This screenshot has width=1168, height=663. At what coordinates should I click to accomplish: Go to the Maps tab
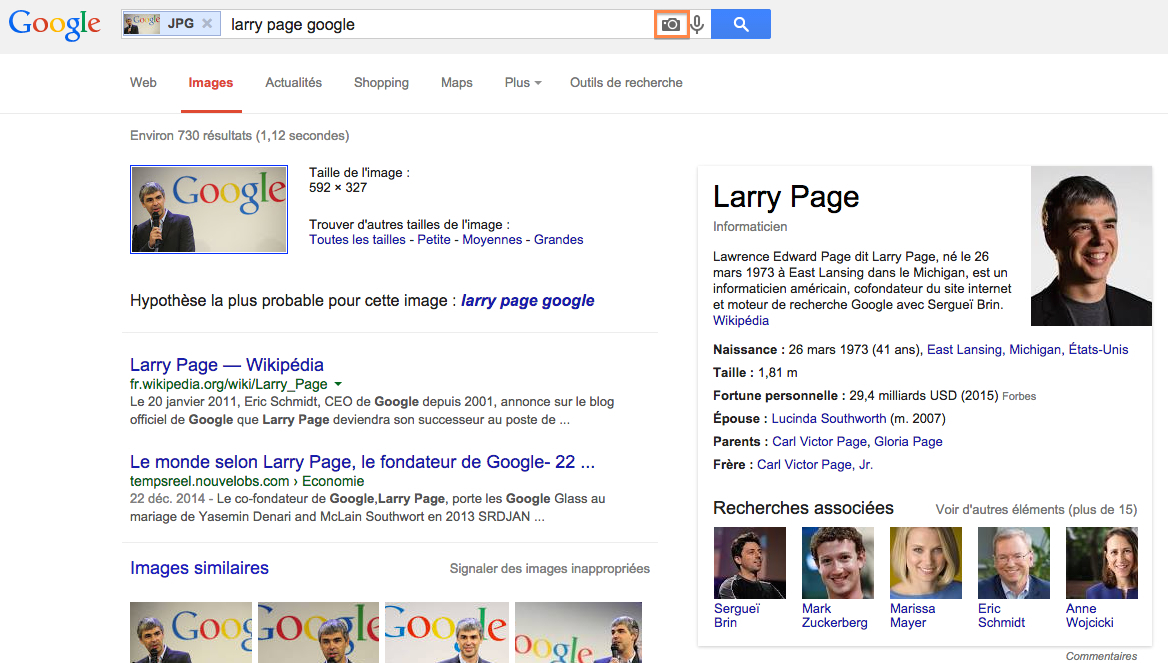coord(457,83)
